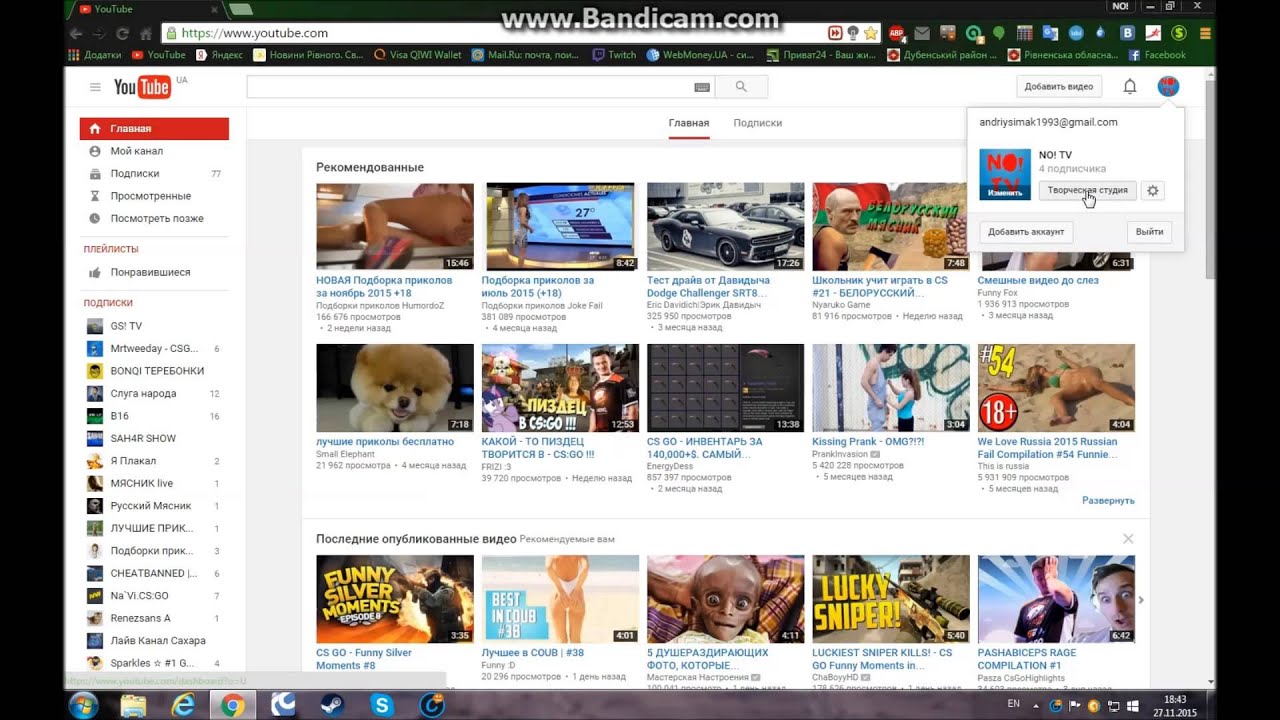Go back in the browser
Viewport: 1280px width, 720px height.
tap(76, 33)
